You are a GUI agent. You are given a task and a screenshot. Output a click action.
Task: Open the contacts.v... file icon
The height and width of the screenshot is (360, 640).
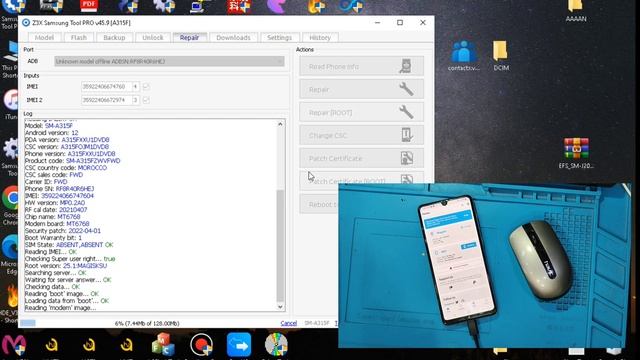464,56
